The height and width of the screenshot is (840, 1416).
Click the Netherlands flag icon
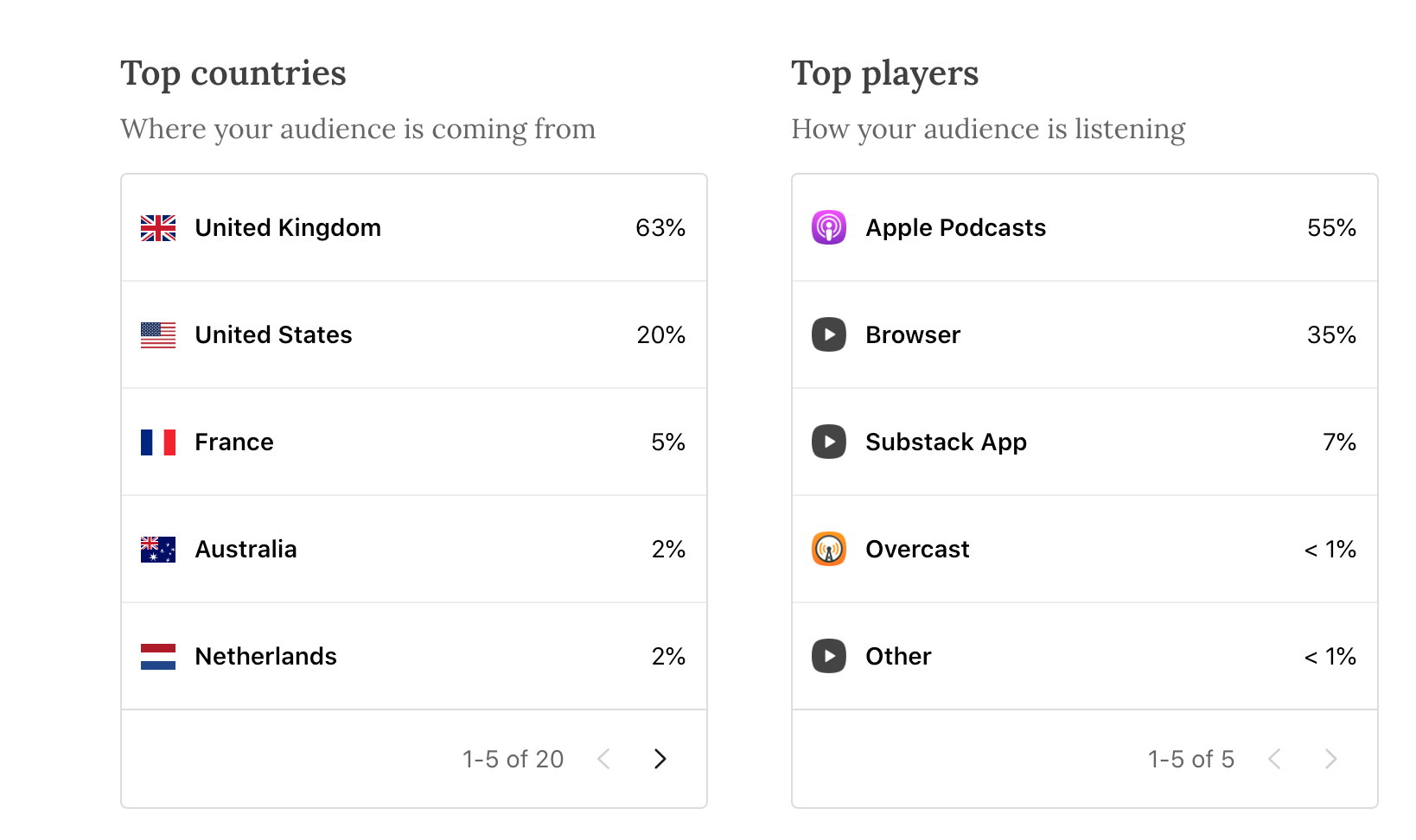point(157,656)
